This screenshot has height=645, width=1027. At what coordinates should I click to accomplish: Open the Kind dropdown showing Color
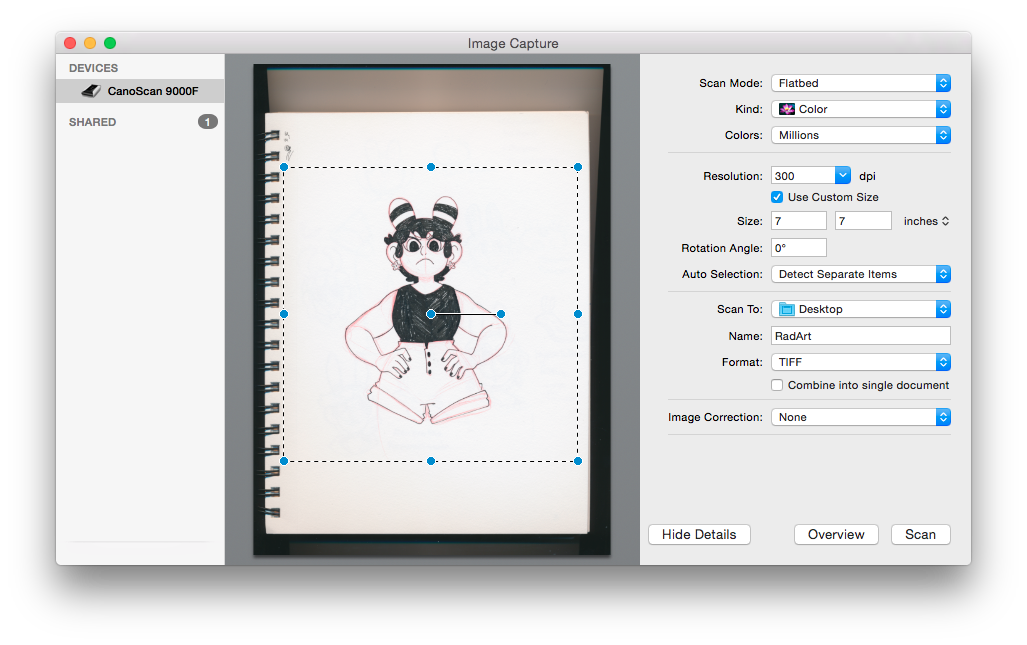[x=861, y=109]
